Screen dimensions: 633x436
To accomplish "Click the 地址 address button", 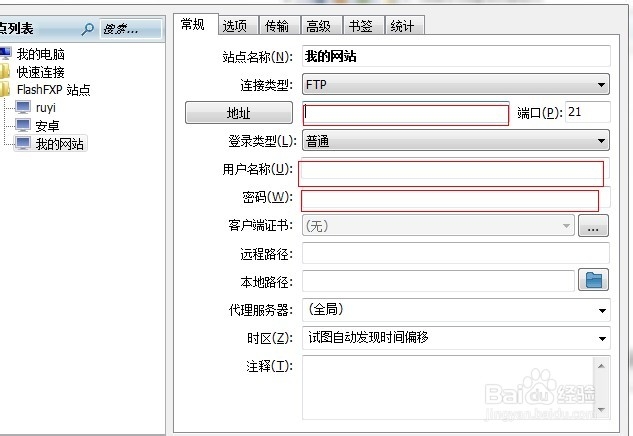I will coord(239,113).
